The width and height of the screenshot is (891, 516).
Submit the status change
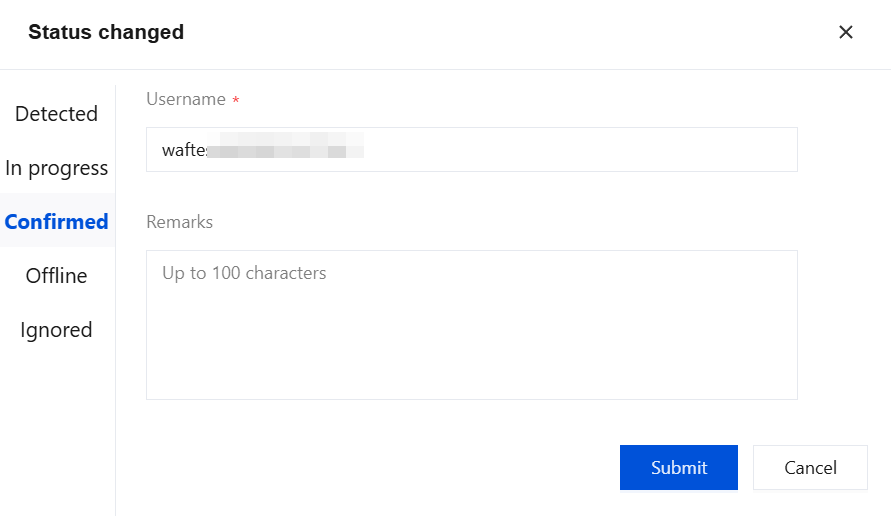tap(678, 467)
